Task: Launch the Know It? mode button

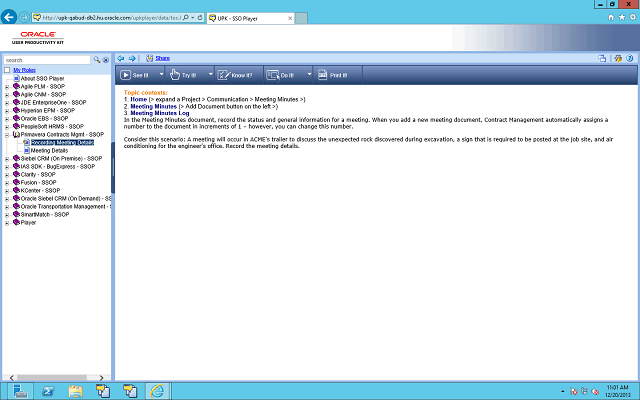Action: (238, 75)
